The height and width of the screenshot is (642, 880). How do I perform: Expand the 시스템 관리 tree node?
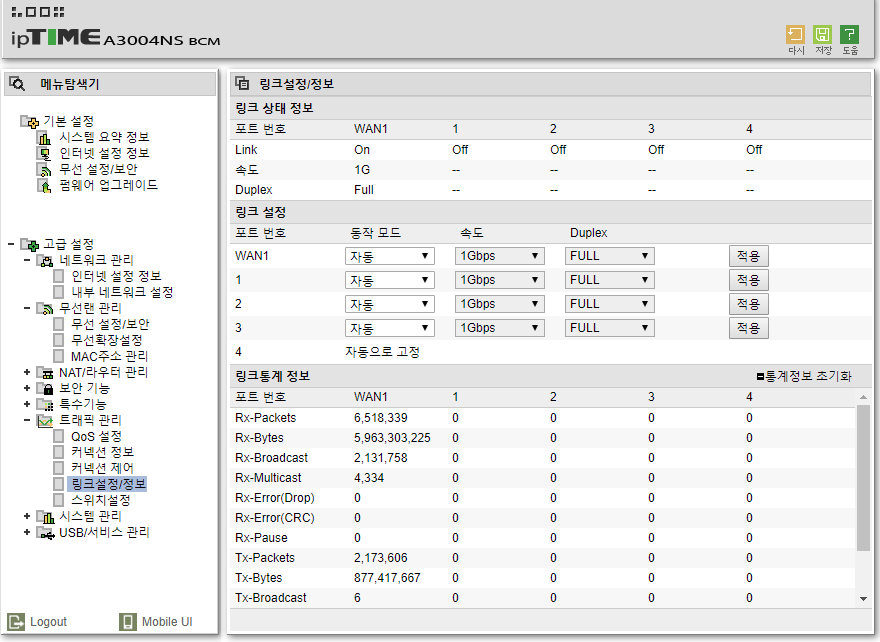tap(26, 516)
